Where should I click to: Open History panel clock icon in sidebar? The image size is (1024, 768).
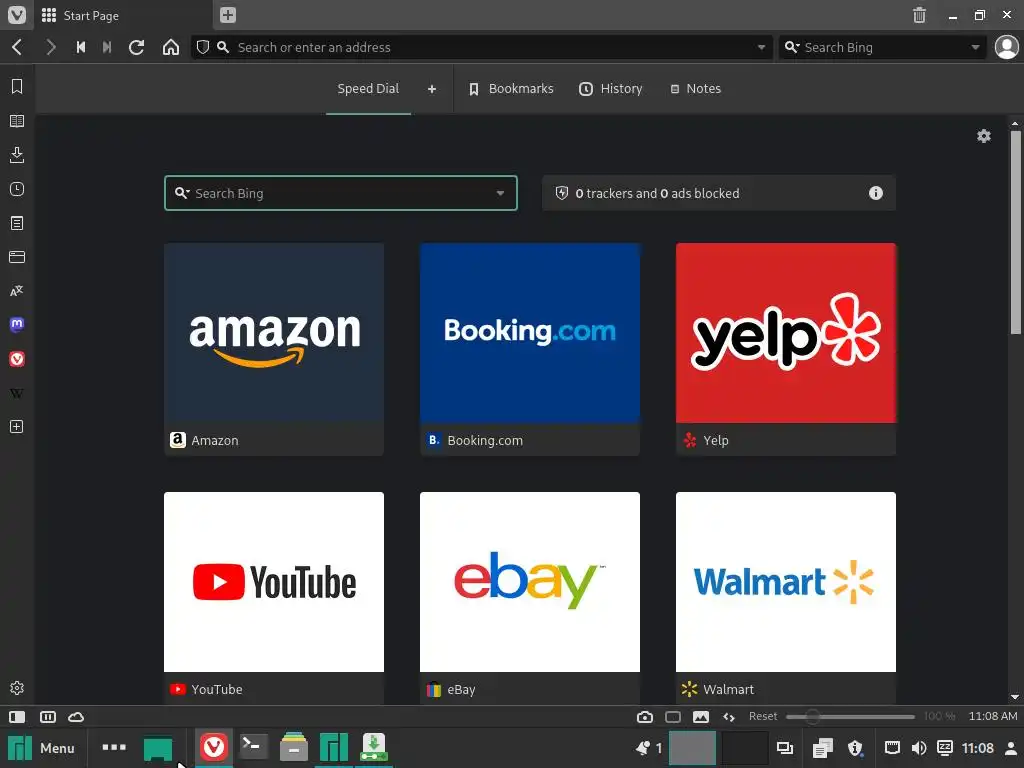tap(17, 189)
